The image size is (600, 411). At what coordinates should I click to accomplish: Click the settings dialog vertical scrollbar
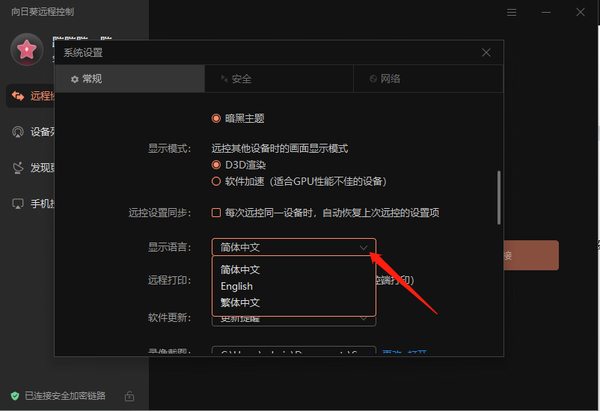pyautogui.click(x=497, y=200)
